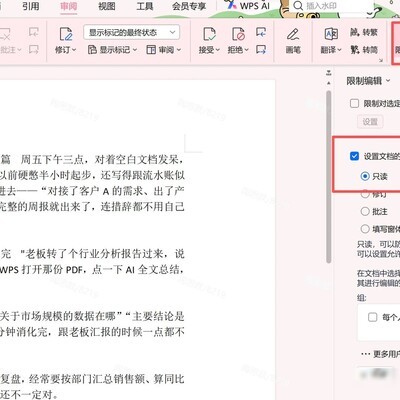Click text line 周五下午三点，对着空白文档发呆
400x400 pixels.
tap(102, 160)
